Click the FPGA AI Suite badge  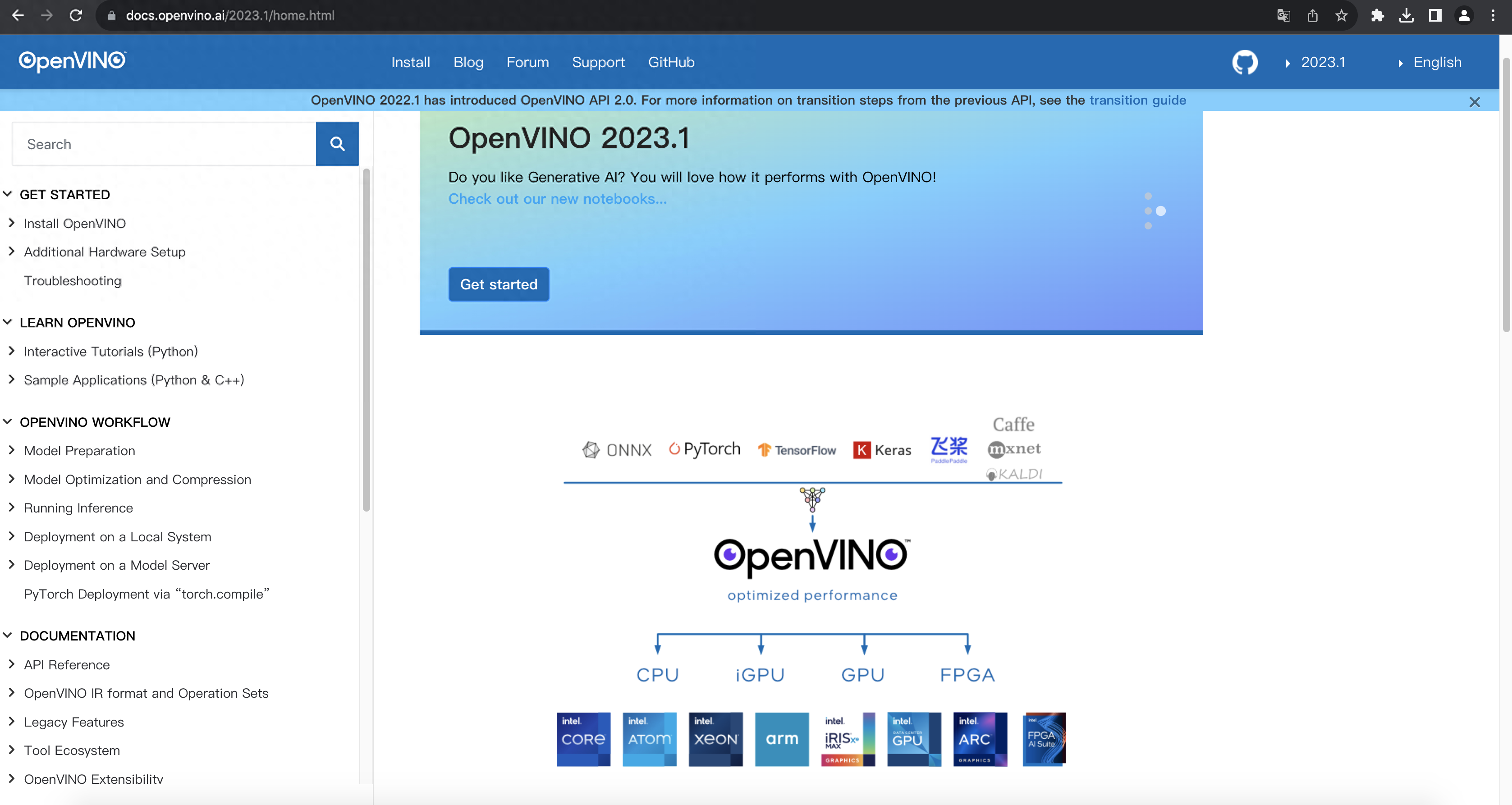click(1044, 739)
